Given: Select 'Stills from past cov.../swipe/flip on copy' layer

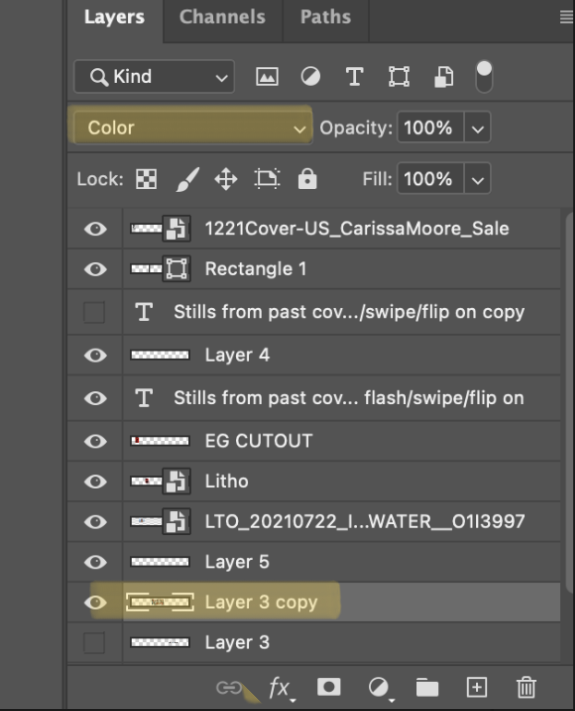Looking at the screenshot, I should [349, 312].
